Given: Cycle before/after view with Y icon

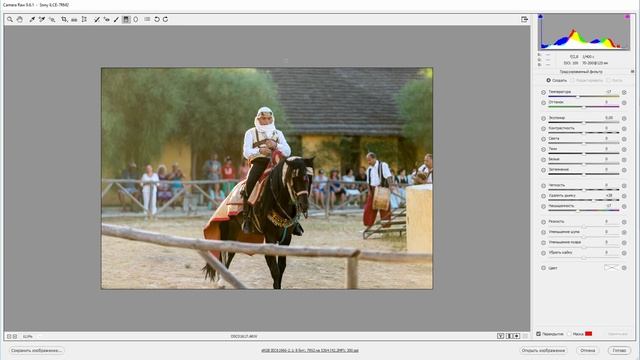Looking at the screenshot, I should 500,336.
